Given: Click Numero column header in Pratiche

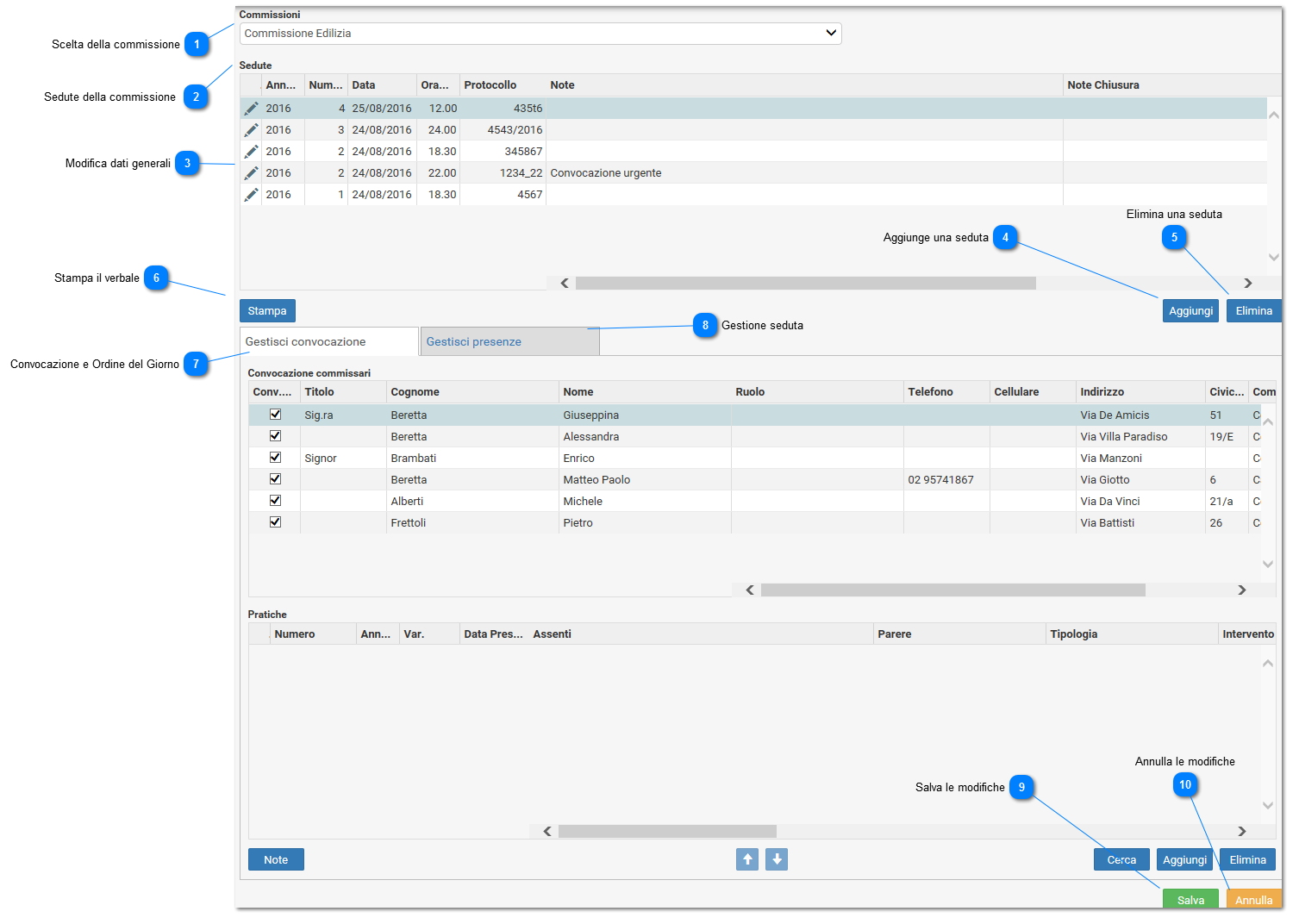Looking at the screenshot, I should [x=313, y=634].
